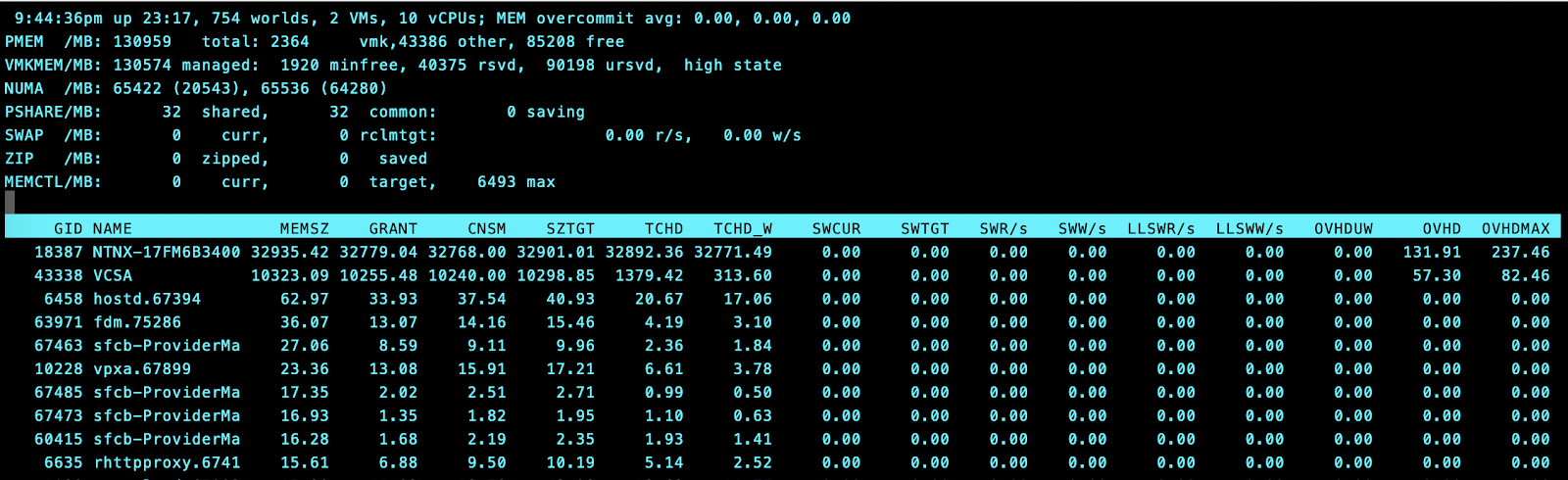Click the NUMA /MB label
This screenshot has height=480, width=1568.
53,88
